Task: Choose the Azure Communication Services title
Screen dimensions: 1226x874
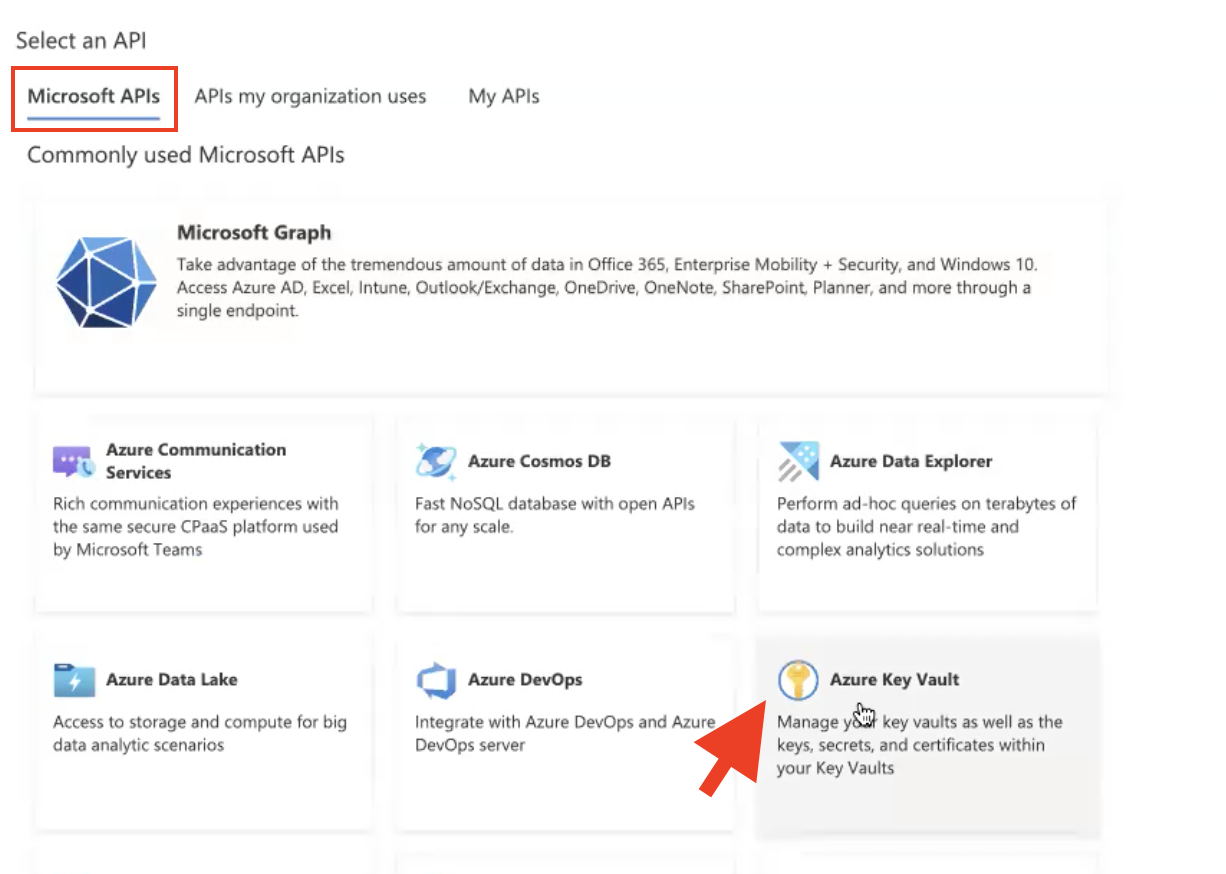Action: click(x=196, y=461)
